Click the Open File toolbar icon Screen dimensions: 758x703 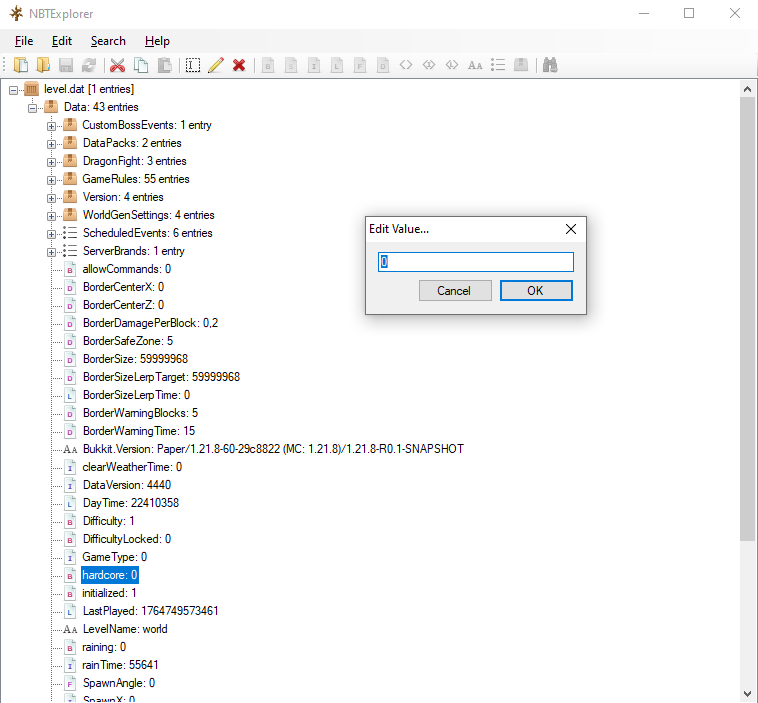(20, 65)
